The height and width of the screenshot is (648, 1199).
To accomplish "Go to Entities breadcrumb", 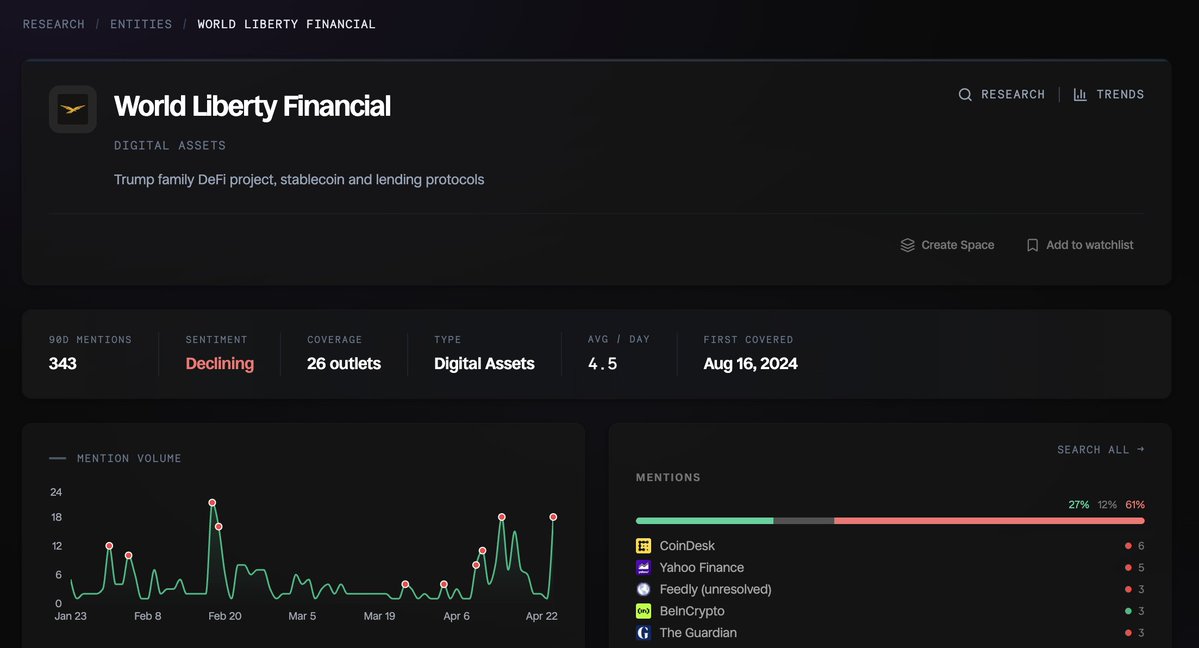I will coord(141,24).
